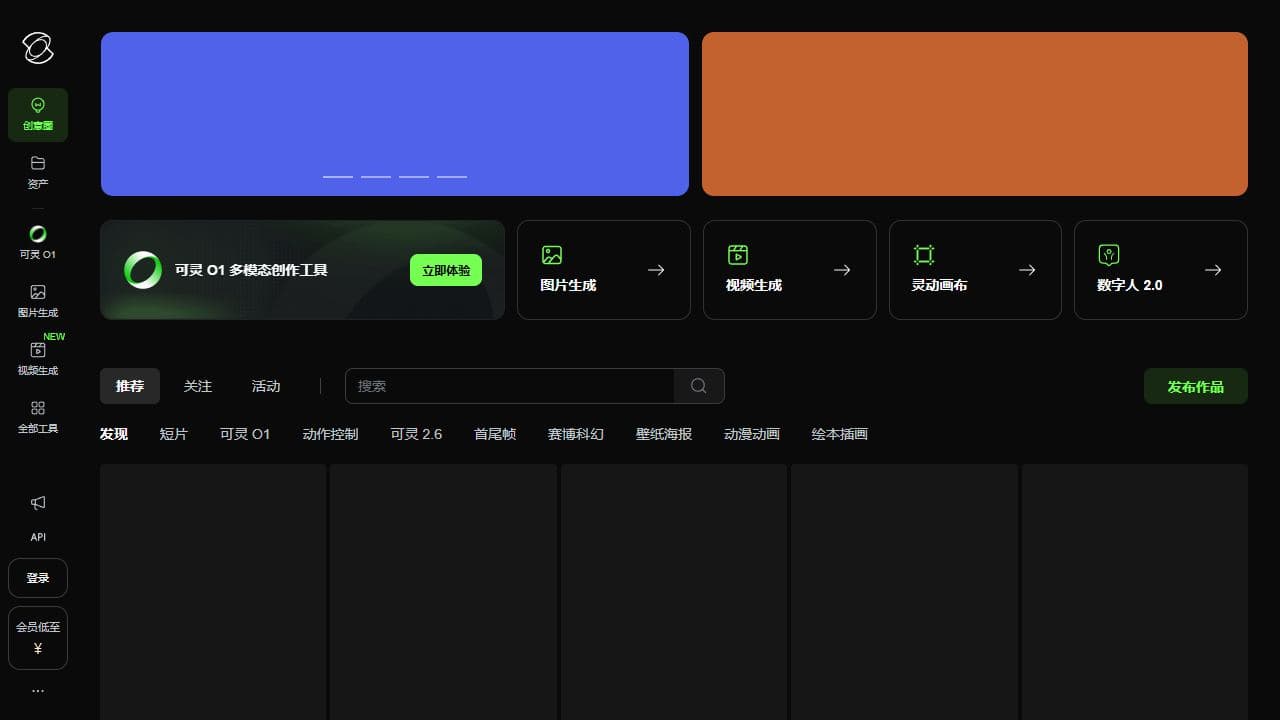Open the 资产 folder icon
This screenshot has width=1280, height=720.
tap(38, 163)
